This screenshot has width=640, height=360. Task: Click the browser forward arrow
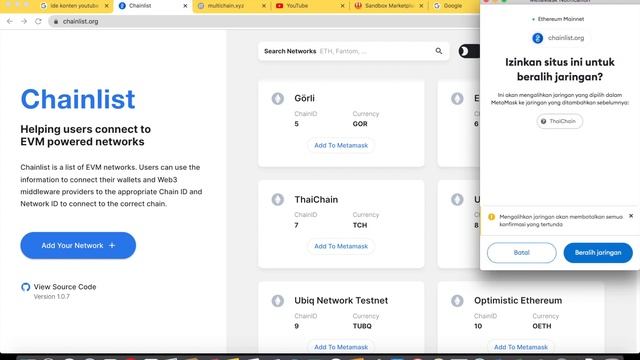24,21
